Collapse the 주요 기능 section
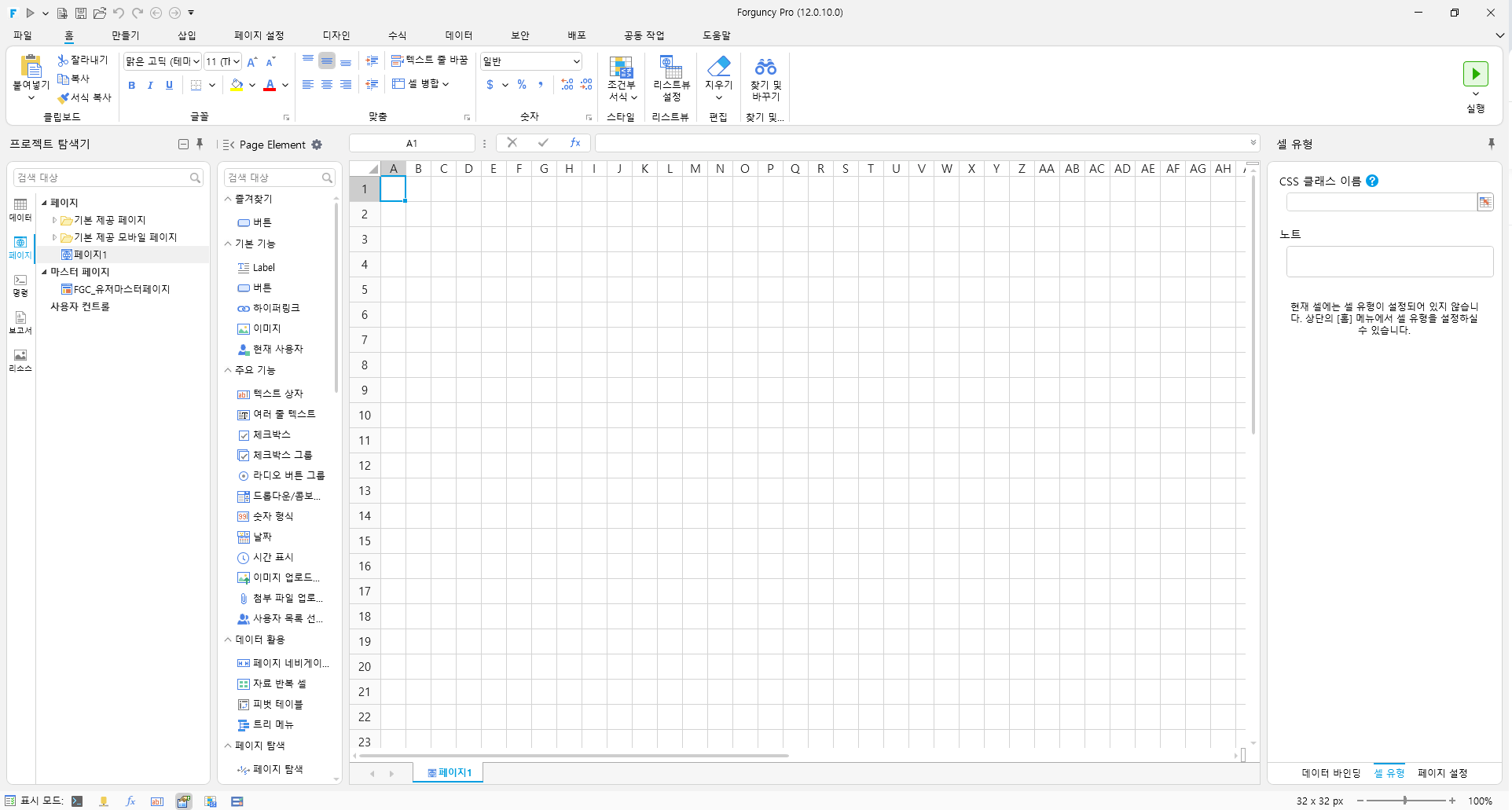This screenshot has width=1512, height=810. pos(228,370)
